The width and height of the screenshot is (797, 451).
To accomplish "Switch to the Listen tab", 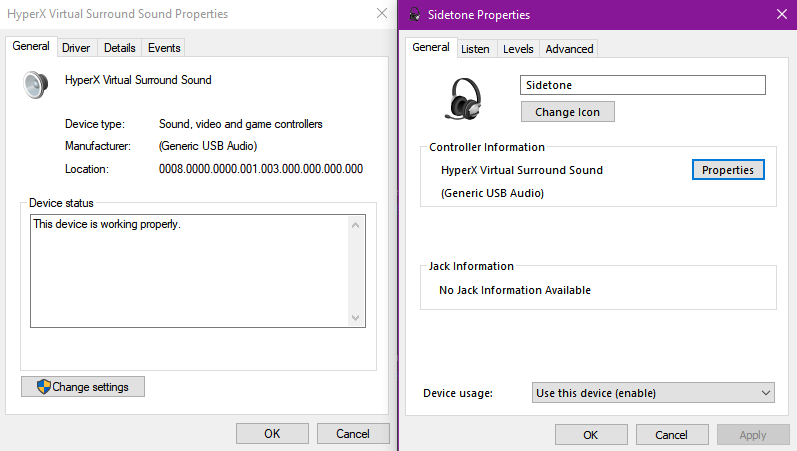I will [476, 48].
